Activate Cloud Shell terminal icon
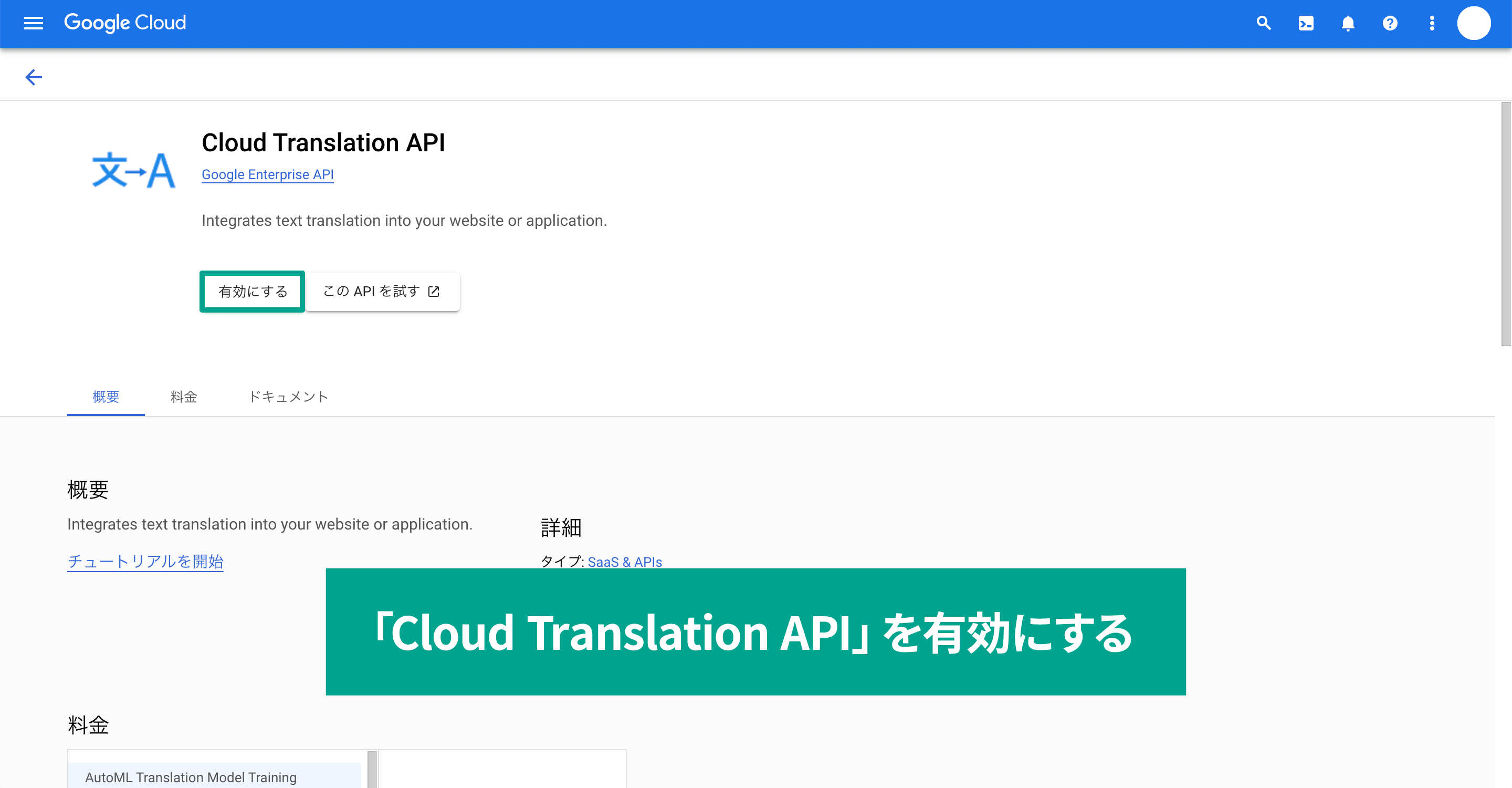The image size is (1512, 788). (1306, 24)
